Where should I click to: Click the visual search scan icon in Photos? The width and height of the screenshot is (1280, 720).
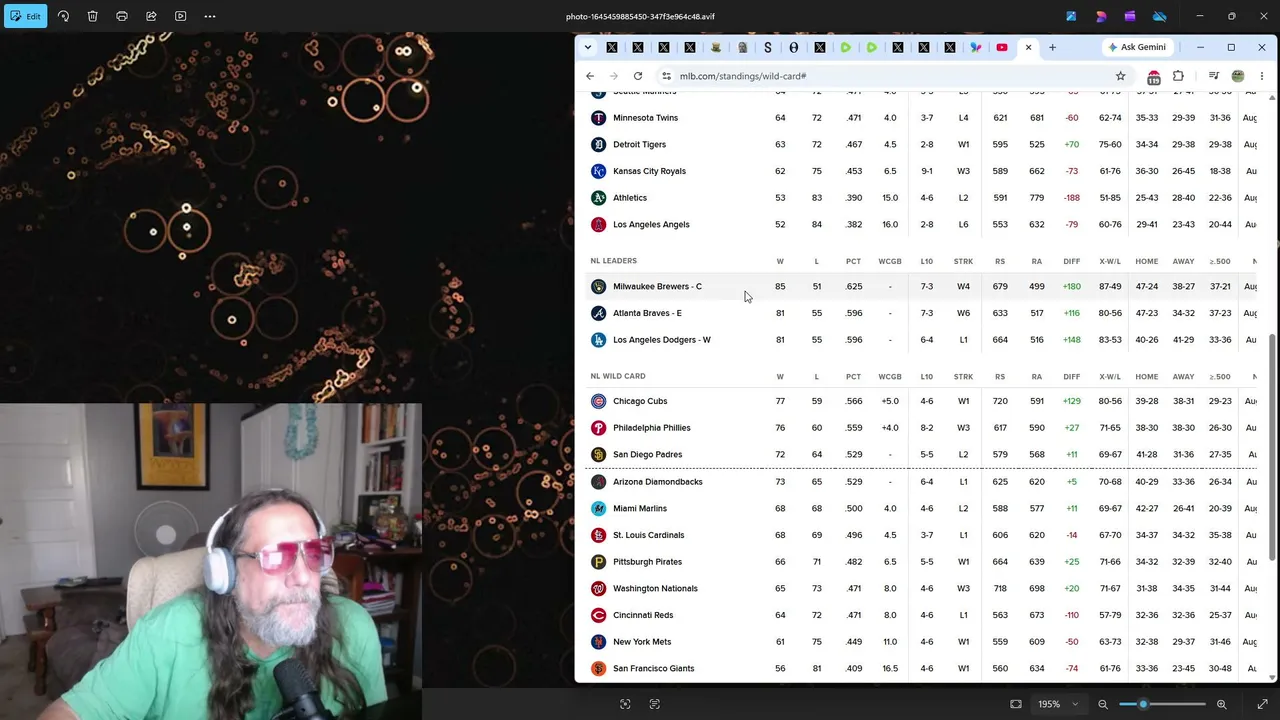[x=625, y=704]
